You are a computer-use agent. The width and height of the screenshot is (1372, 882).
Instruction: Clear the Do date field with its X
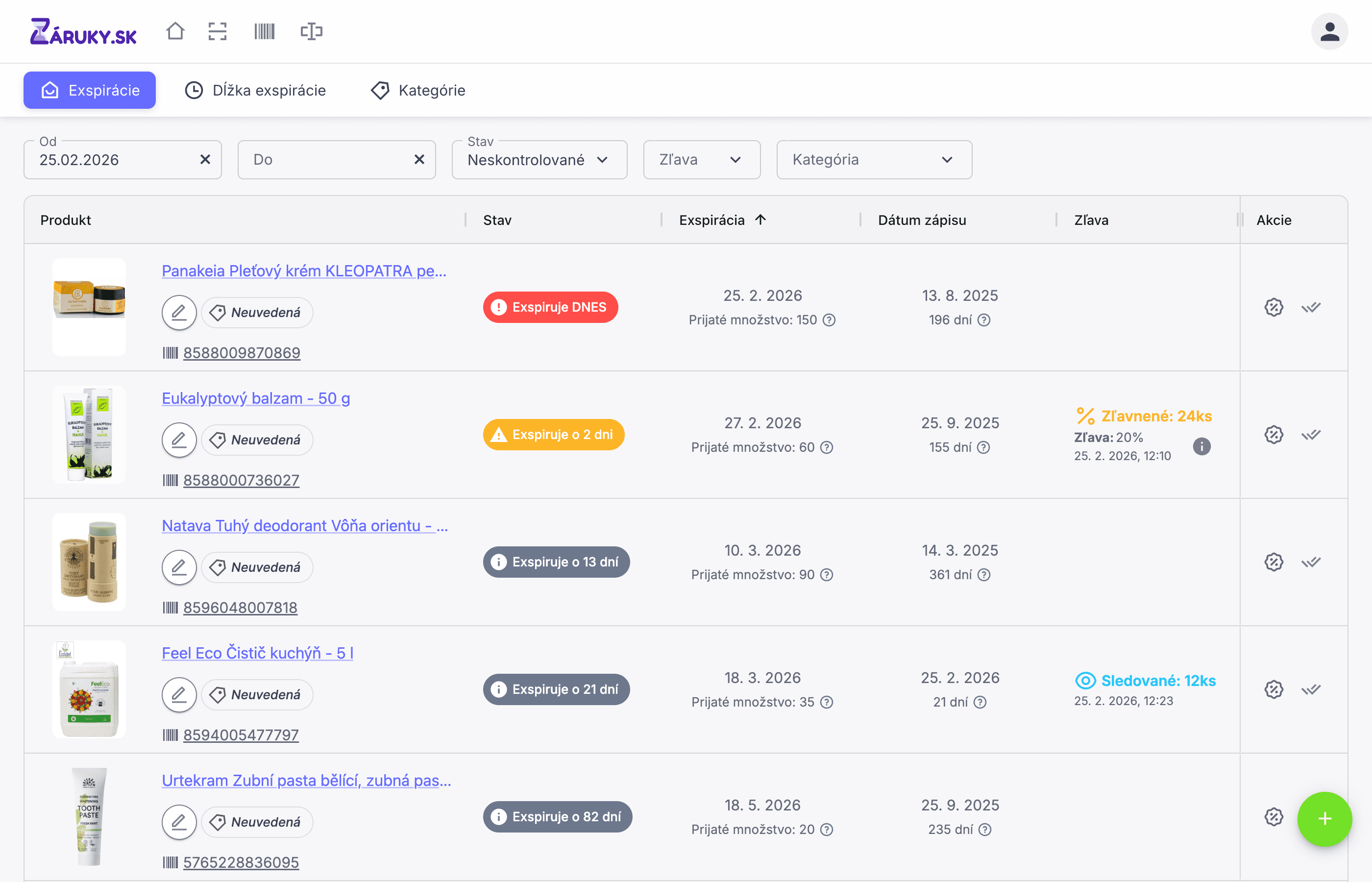[419, 160]
